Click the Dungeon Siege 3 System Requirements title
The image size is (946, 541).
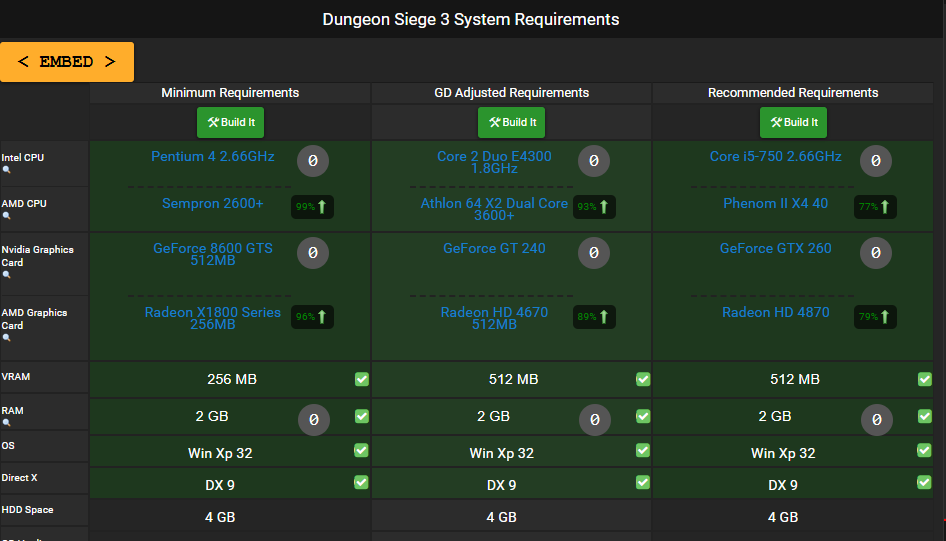pyautogui.click(x=471, y=19)
